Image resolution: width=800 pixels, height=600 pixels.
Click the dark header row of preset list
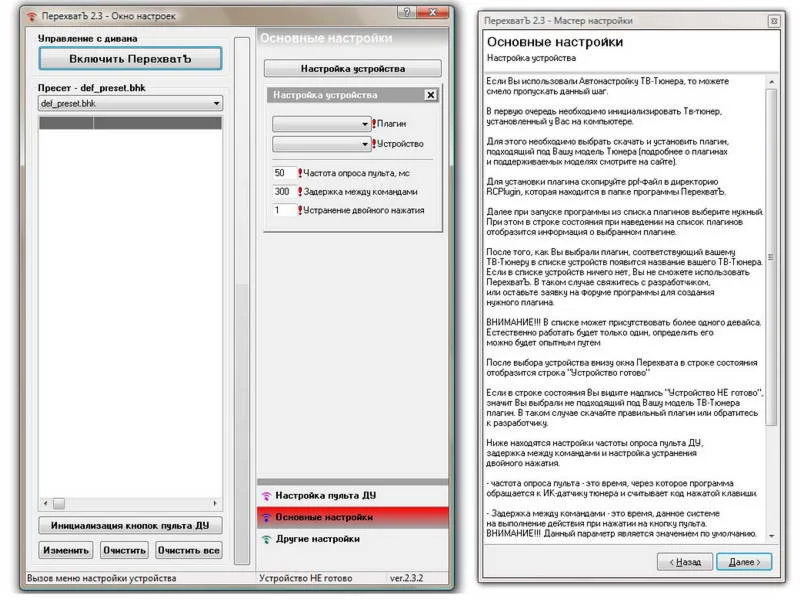pyautogui.click(x=130, y=122)
